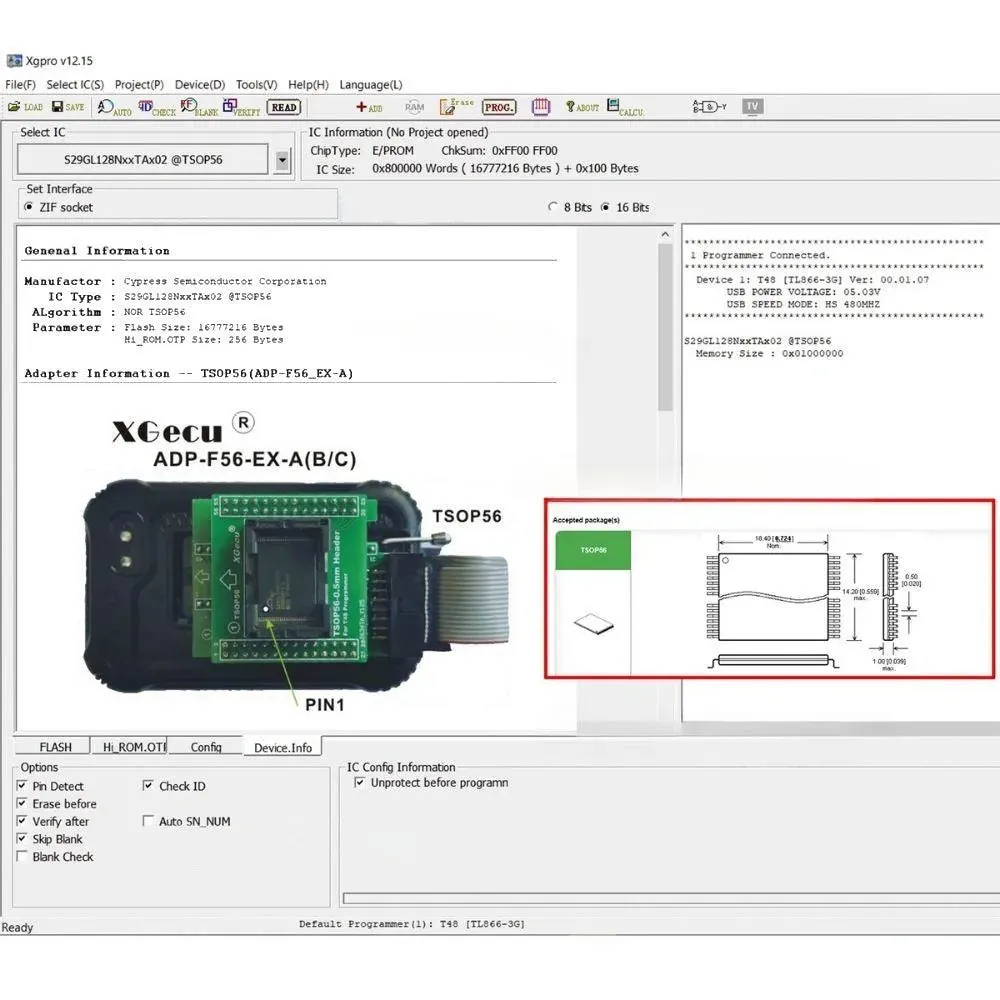Image resolution: width=1000 pixels, height=1000 pixels.
Task: Select the 8 Bits radio option
Action: [552, 207]
